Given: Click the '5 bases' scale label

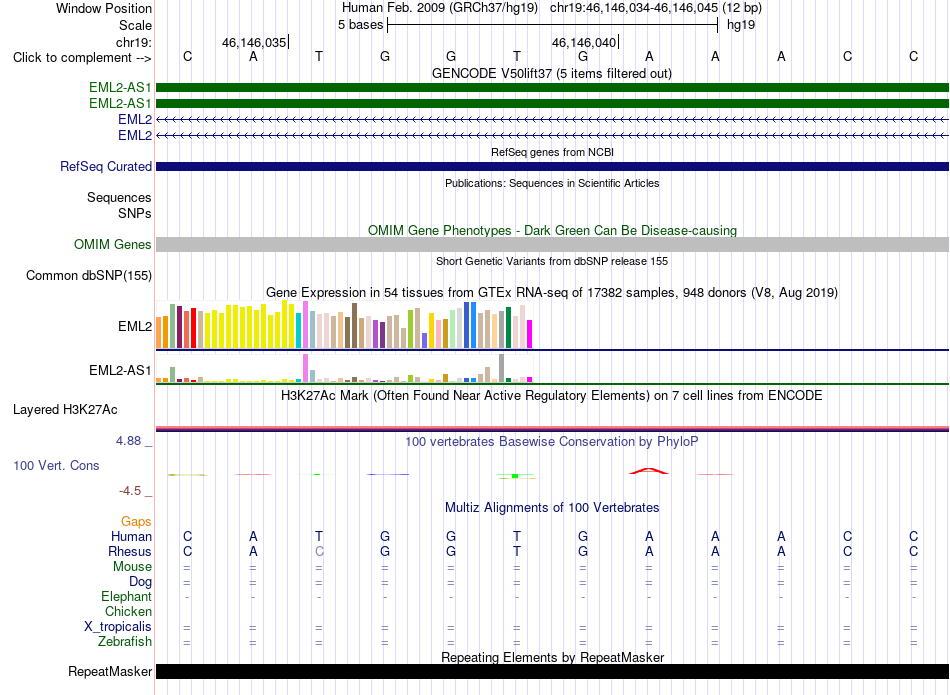Looking at the screenshot, I should coord(360,25).
